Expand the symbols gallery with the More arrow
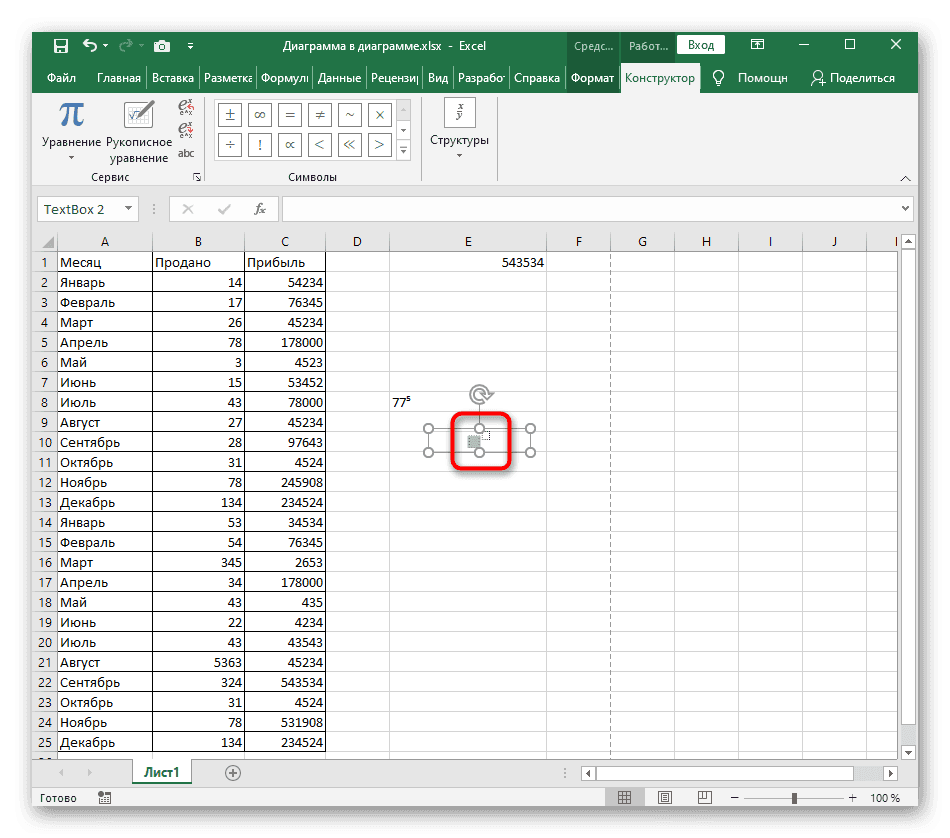The width and height of the screenshot is (950, 838). [403, 150]
